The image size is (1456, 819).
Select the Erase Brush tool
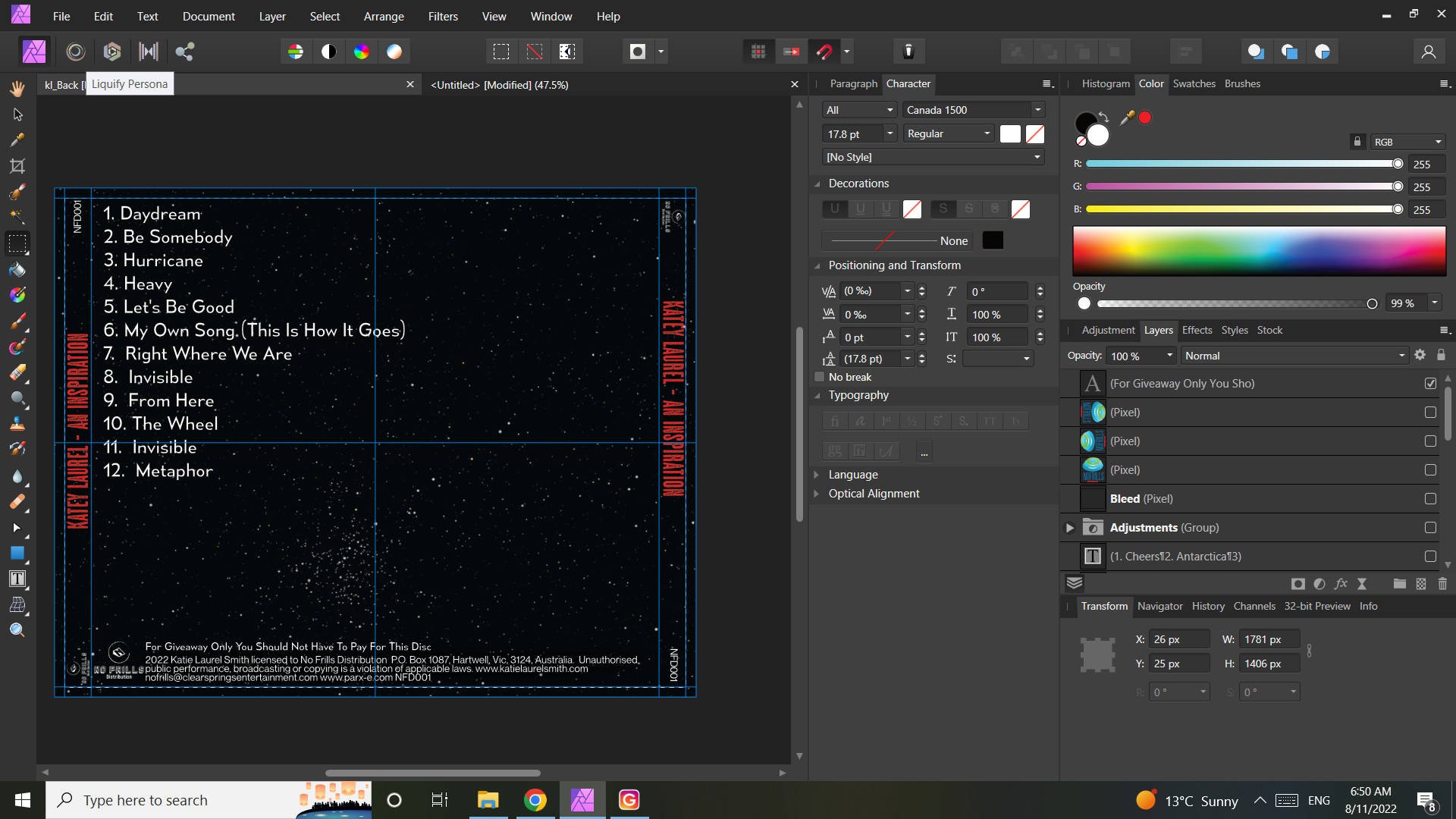[x=17, y=372]
